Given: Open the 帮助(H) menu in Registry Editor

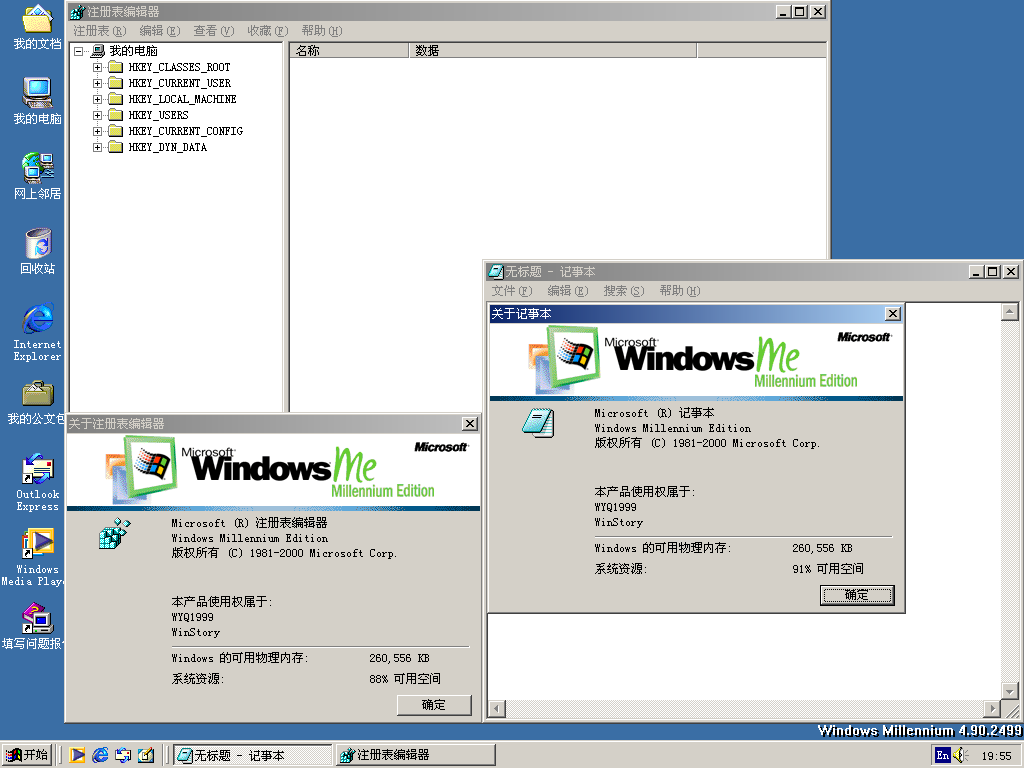Looking at the screenshot, I should coord(322,31).
